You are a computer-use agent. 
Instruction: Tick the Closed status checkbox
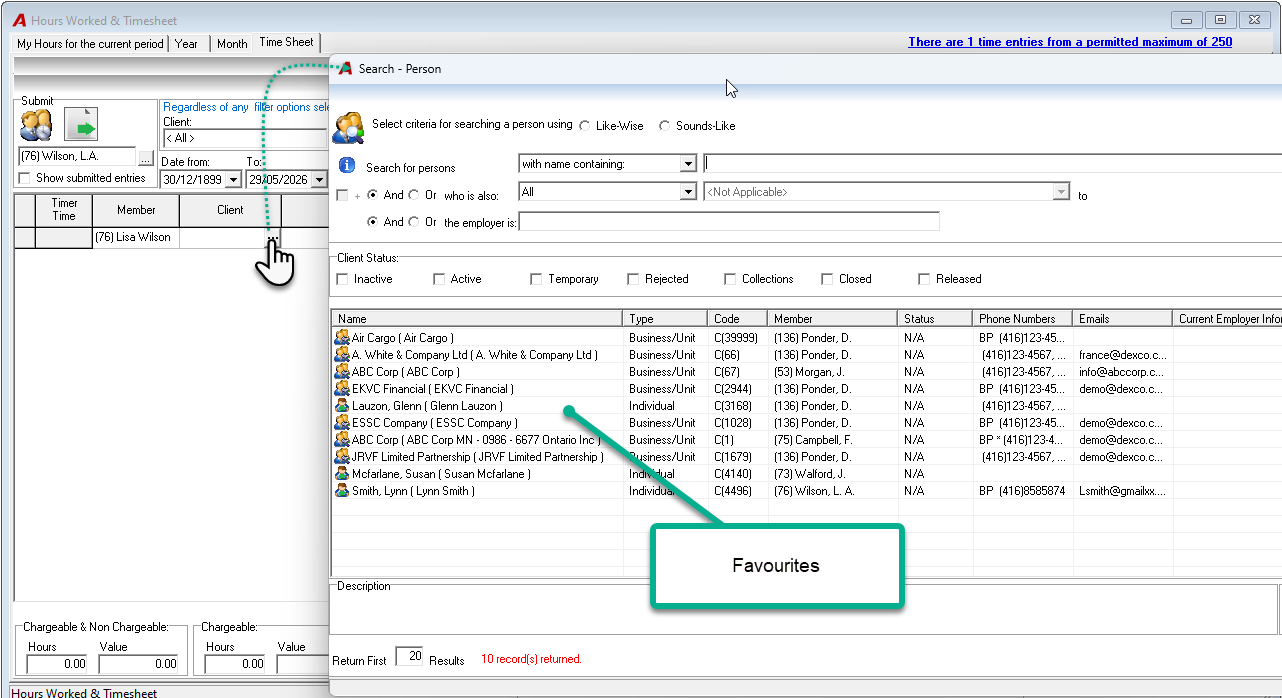click(x=827, y=279)
